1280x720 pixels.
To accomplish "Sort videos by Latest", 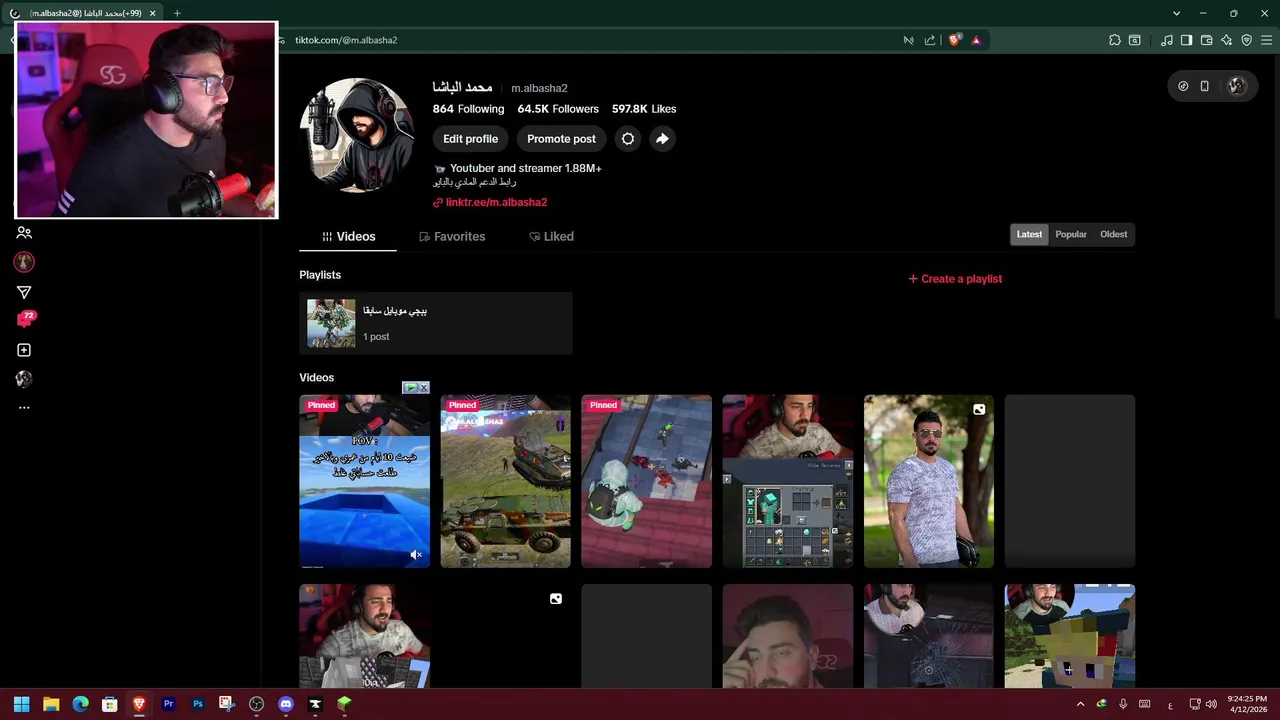I will tap(1029, 234).
